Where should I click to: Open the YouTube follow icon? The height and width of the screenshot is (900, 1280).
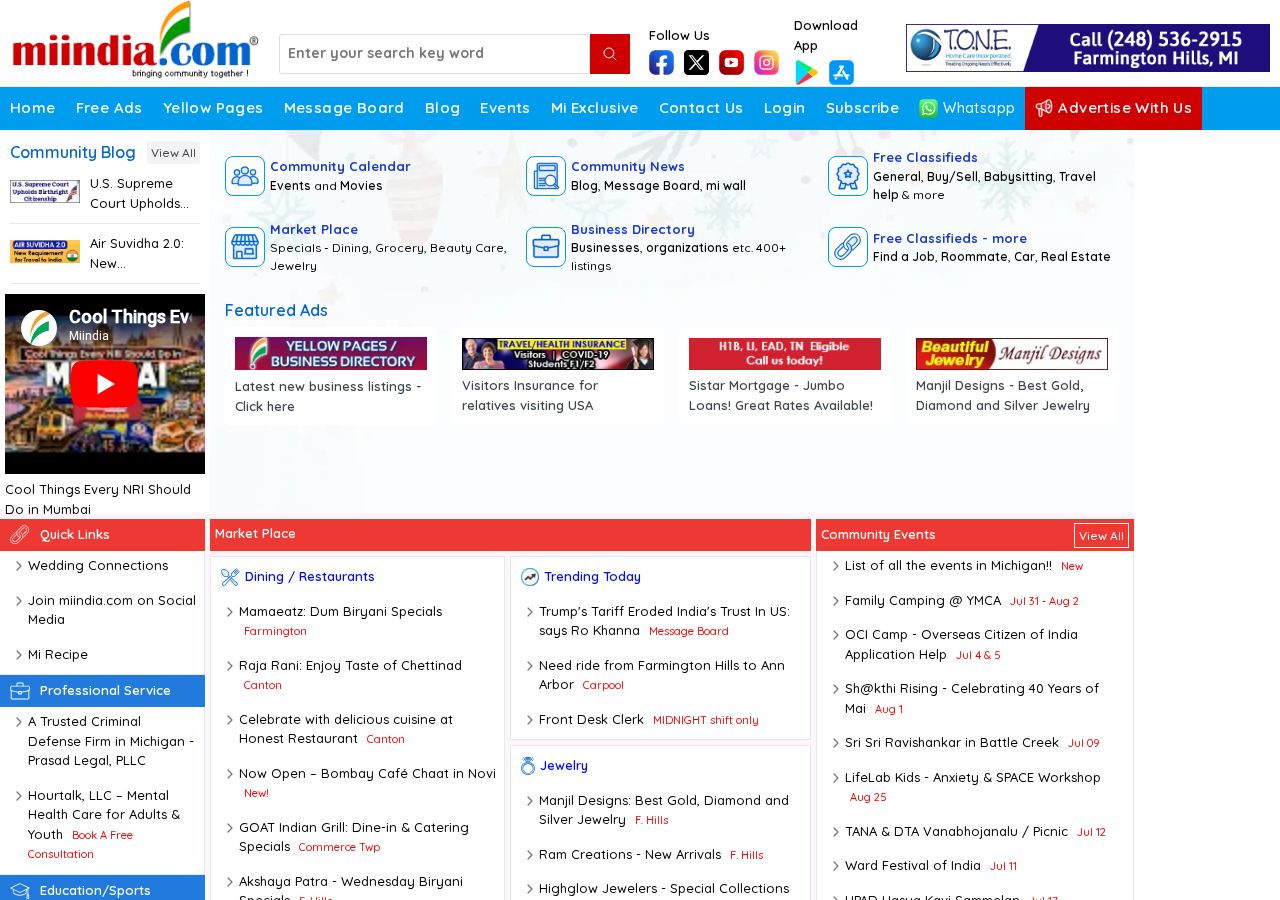pos(731,63)
